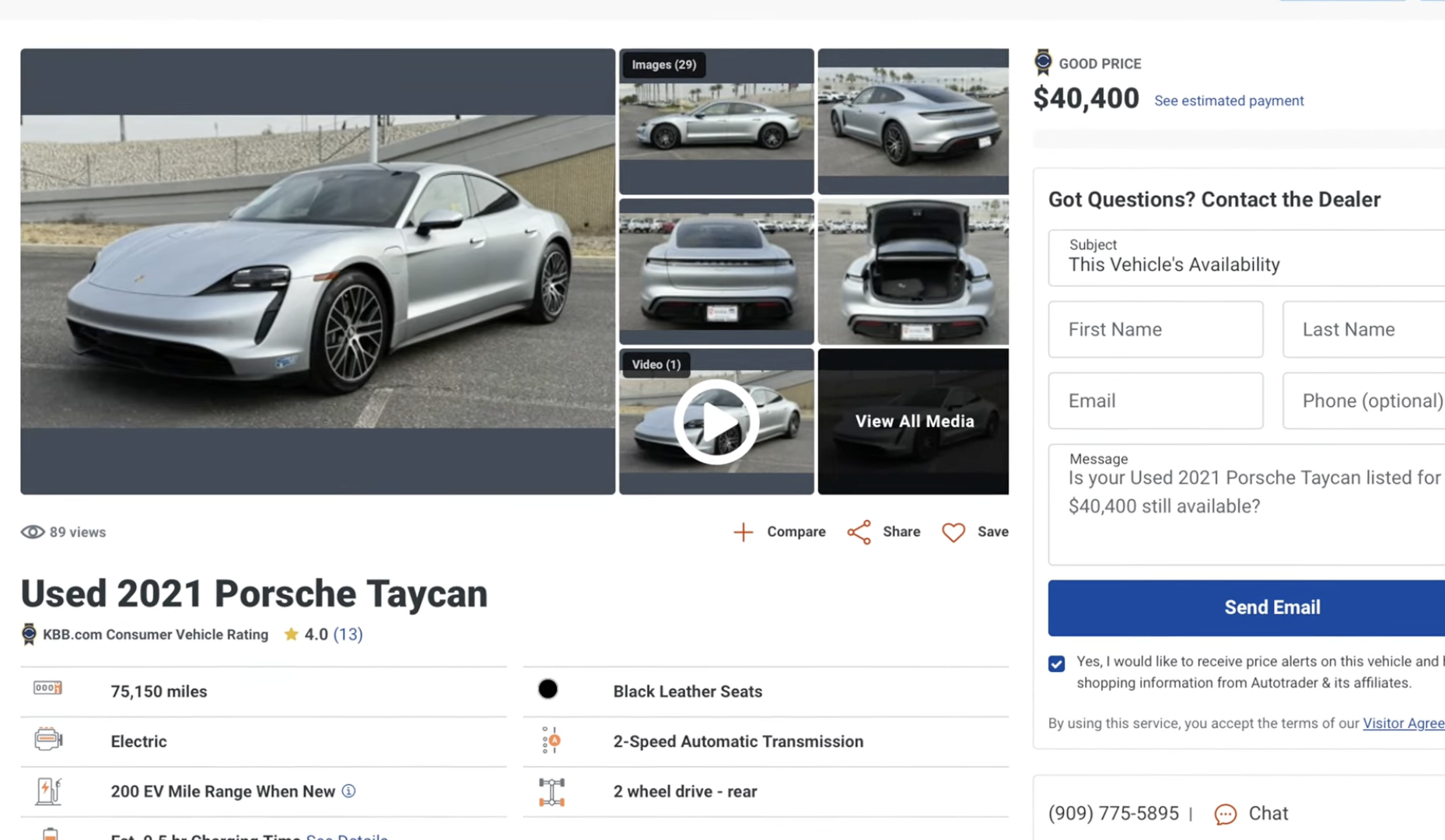The width and height of the screenshot is (1445, 840).
Task: Click the odometer icon beside 75,150 miles
Action: click(x=47, y=688)
